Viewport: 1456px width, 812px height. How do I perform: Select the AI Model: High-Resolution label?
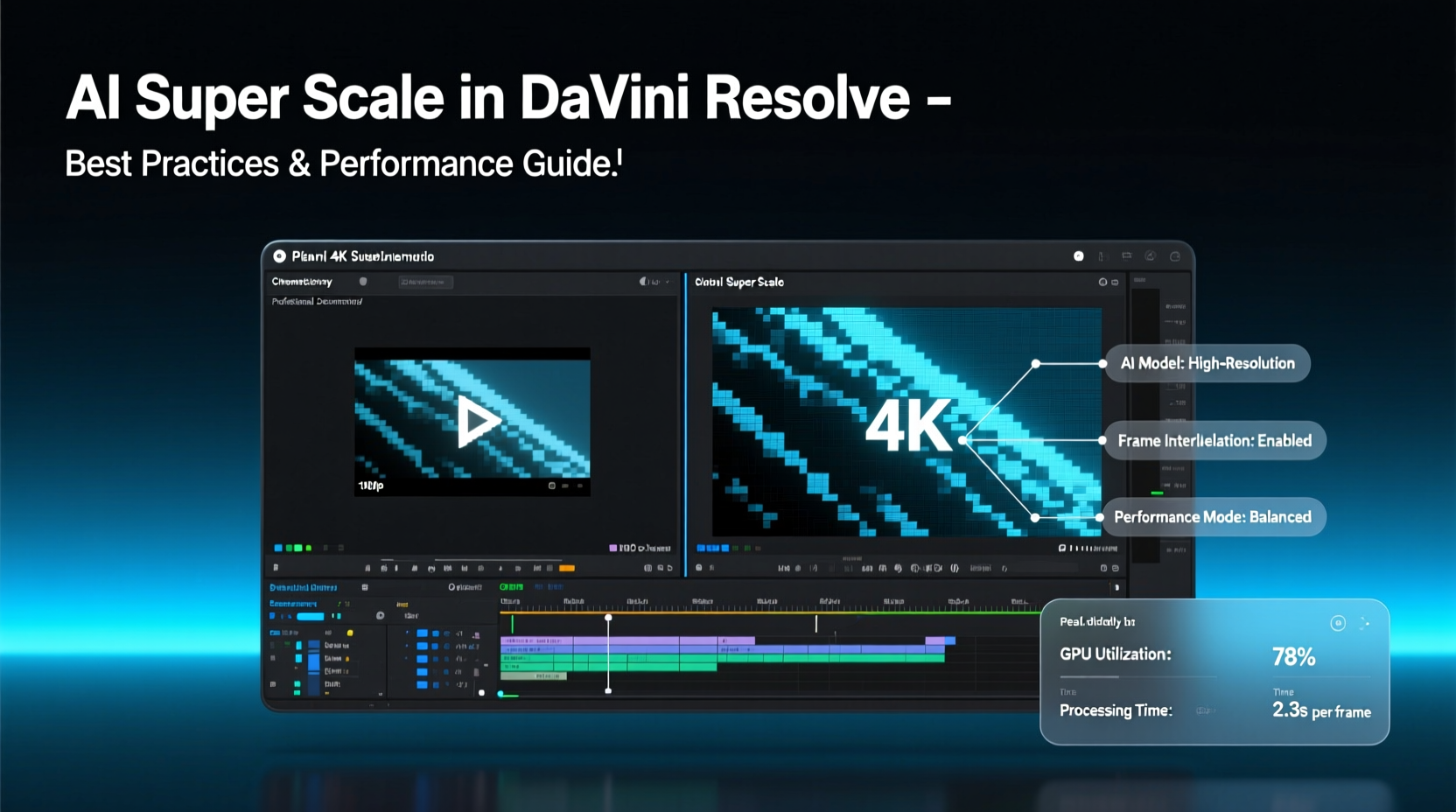point(1207,363)
